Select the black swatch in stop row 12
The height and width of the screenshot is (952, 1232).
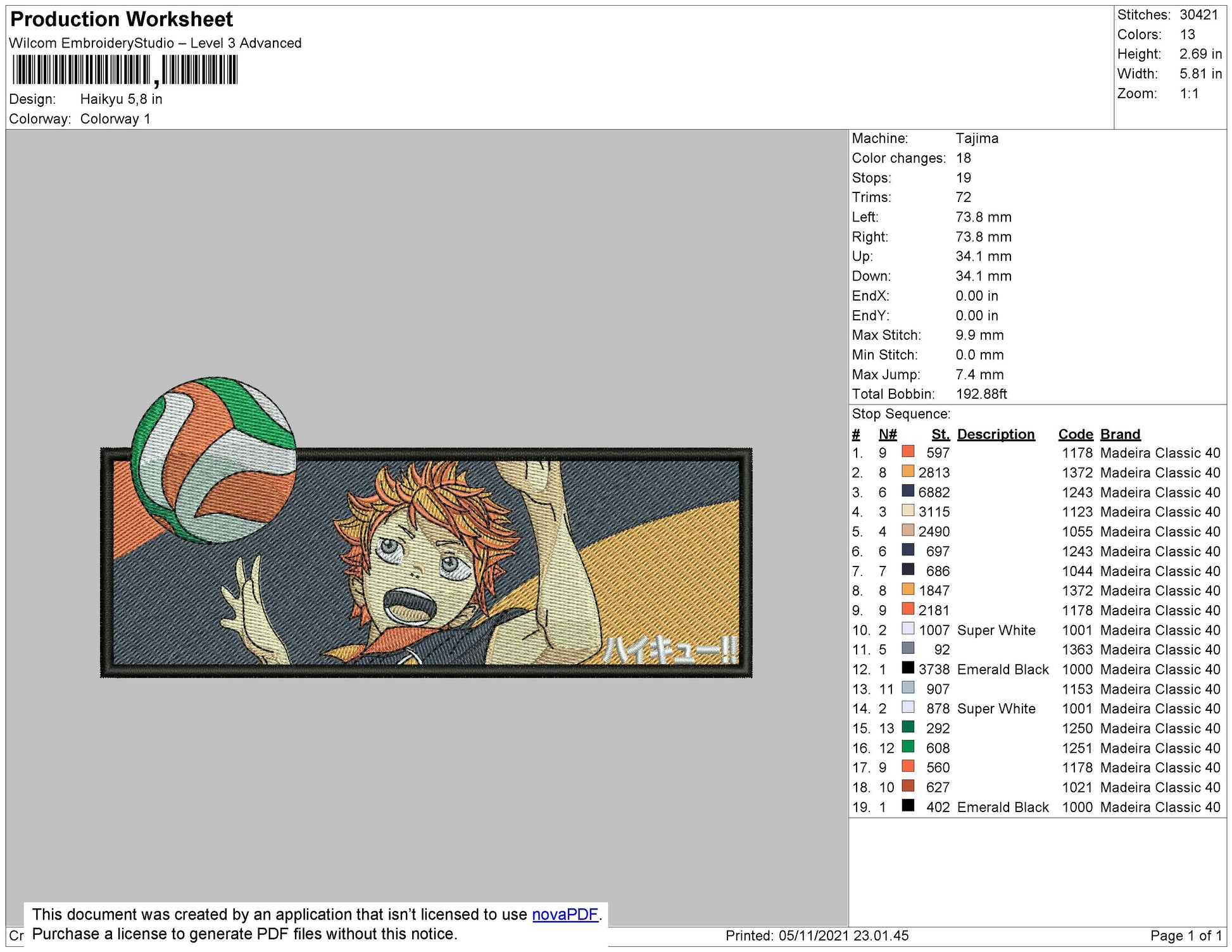tap(908, 668)
